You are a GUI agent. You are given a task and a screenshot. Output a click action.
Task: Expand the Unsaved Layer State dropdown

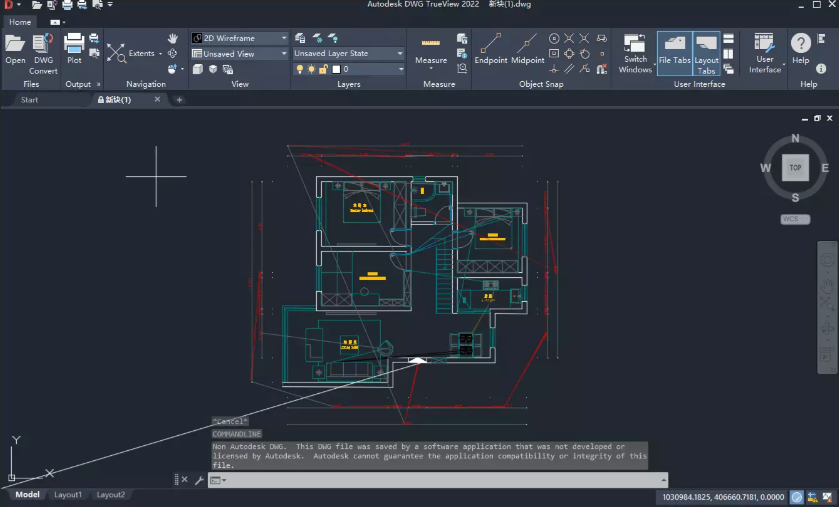(348, 53)
